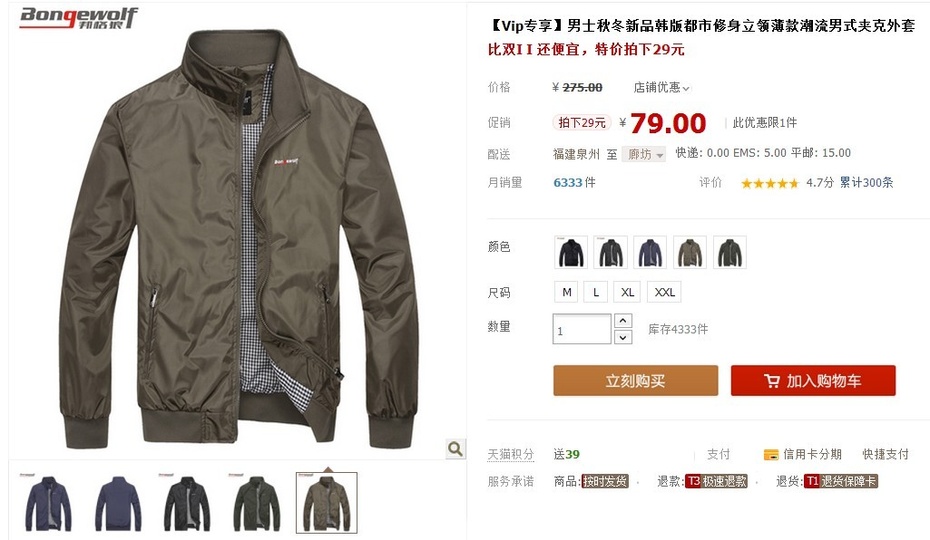Open the 累计300条 reviews link
The width and height of the screenshot is (930, 540).
[x=866, y=183]
